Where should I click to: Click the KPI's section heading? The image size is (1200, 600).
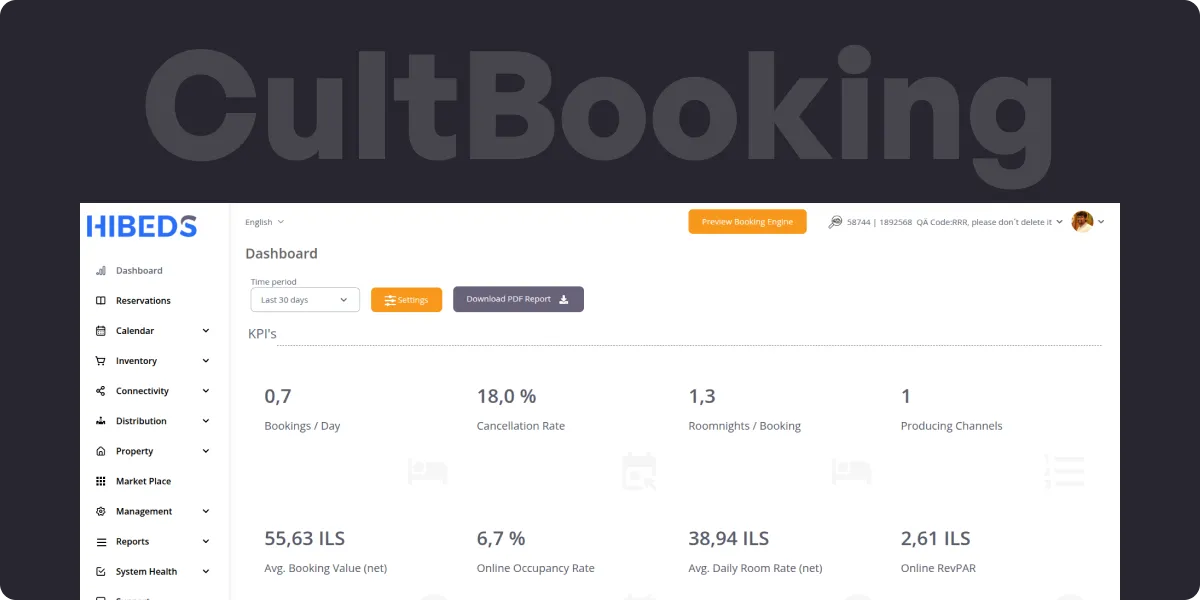[262, 333]
